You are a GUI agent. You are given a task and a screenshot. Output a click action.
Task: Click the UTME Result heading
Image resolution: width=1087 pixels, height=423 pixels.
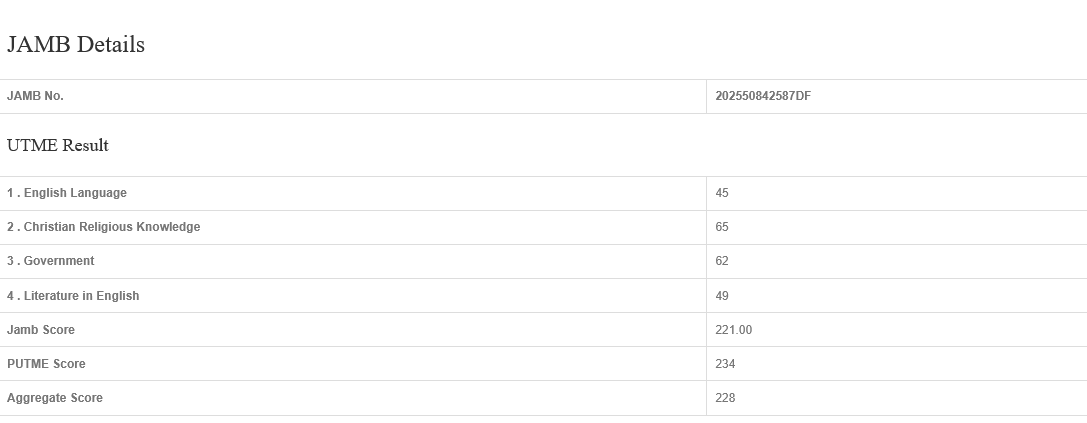[x=58, y=146]
